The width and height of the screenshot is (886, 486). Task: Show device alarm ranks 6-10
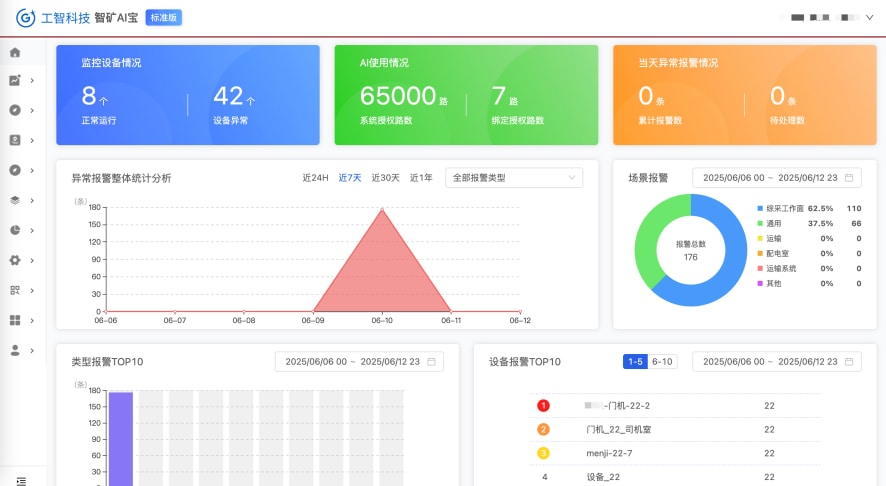point(662,362)
